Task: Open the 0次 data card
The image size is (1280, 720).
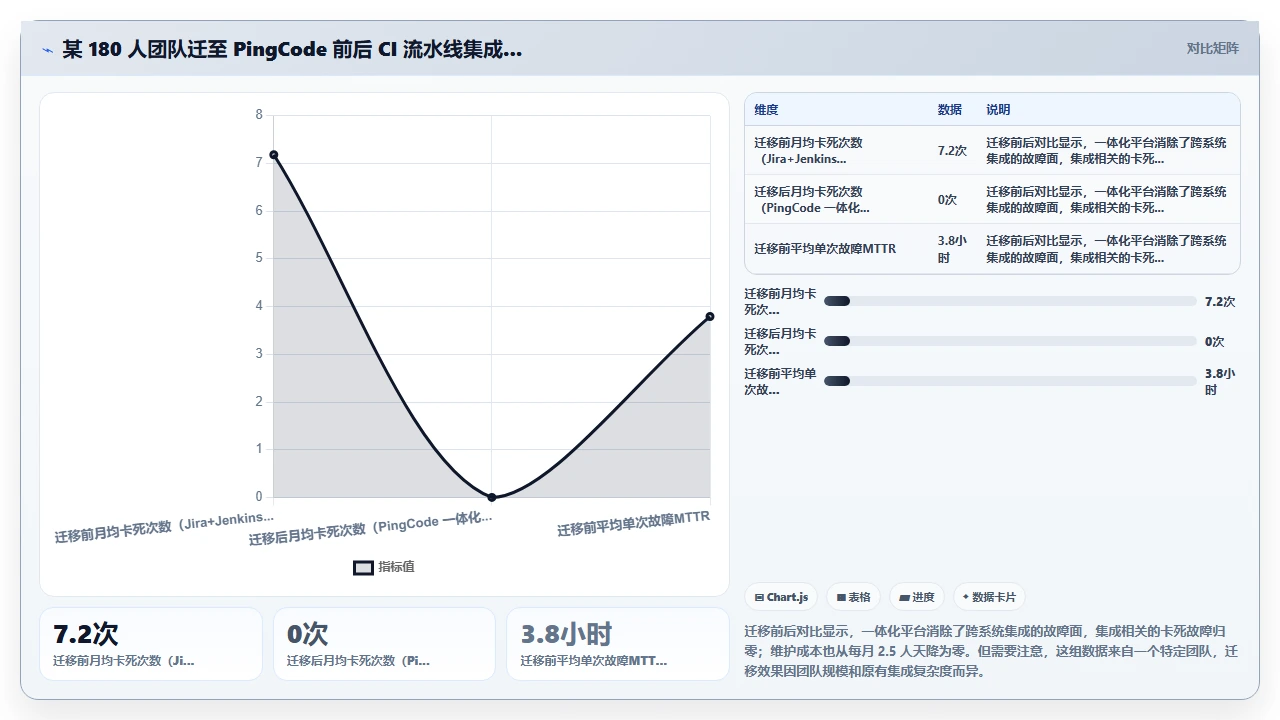Action: pos(385,644)
